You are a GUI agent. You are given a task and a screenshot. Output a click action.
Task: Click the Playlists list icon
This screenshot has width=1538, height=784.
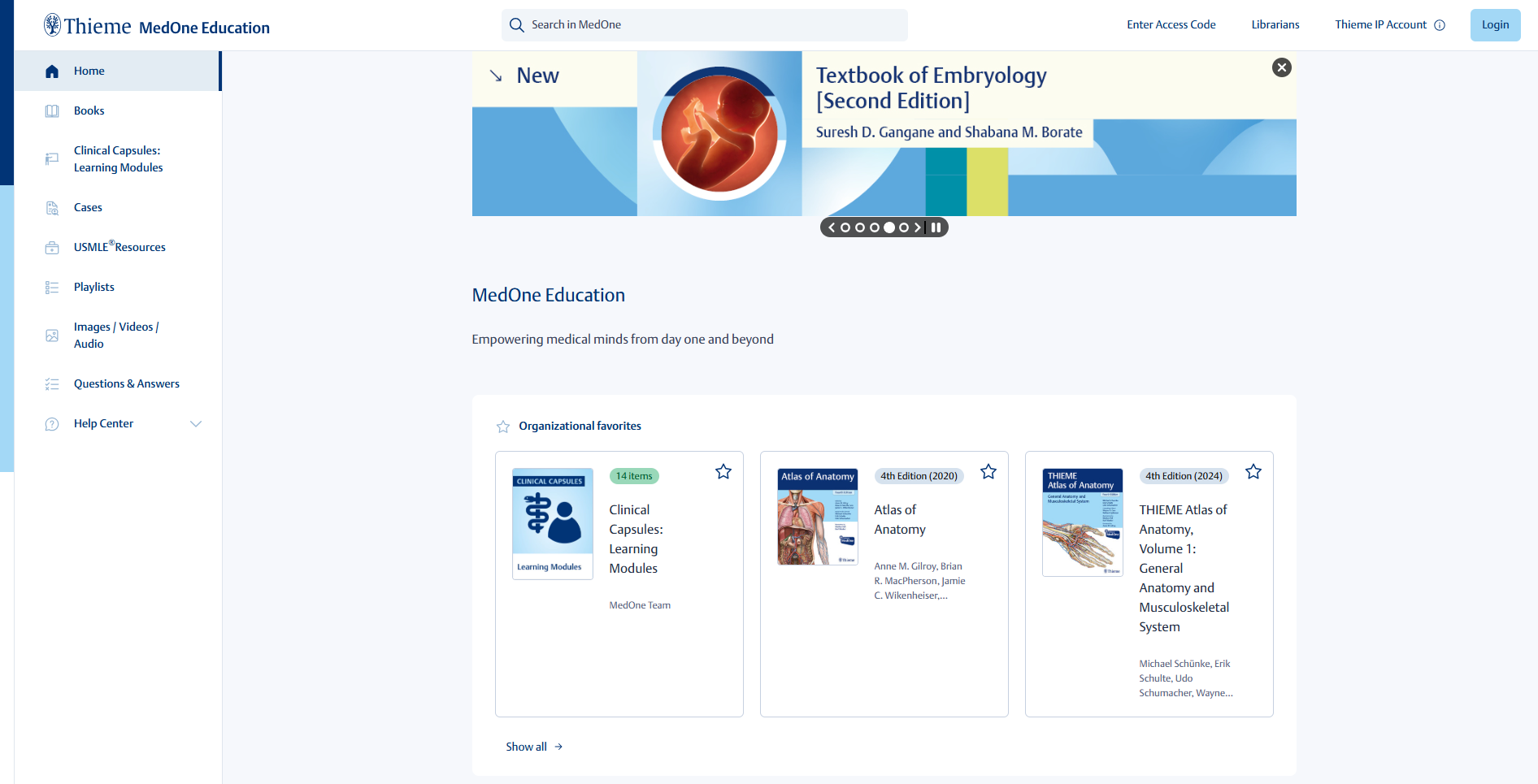[x=52, y=287]
